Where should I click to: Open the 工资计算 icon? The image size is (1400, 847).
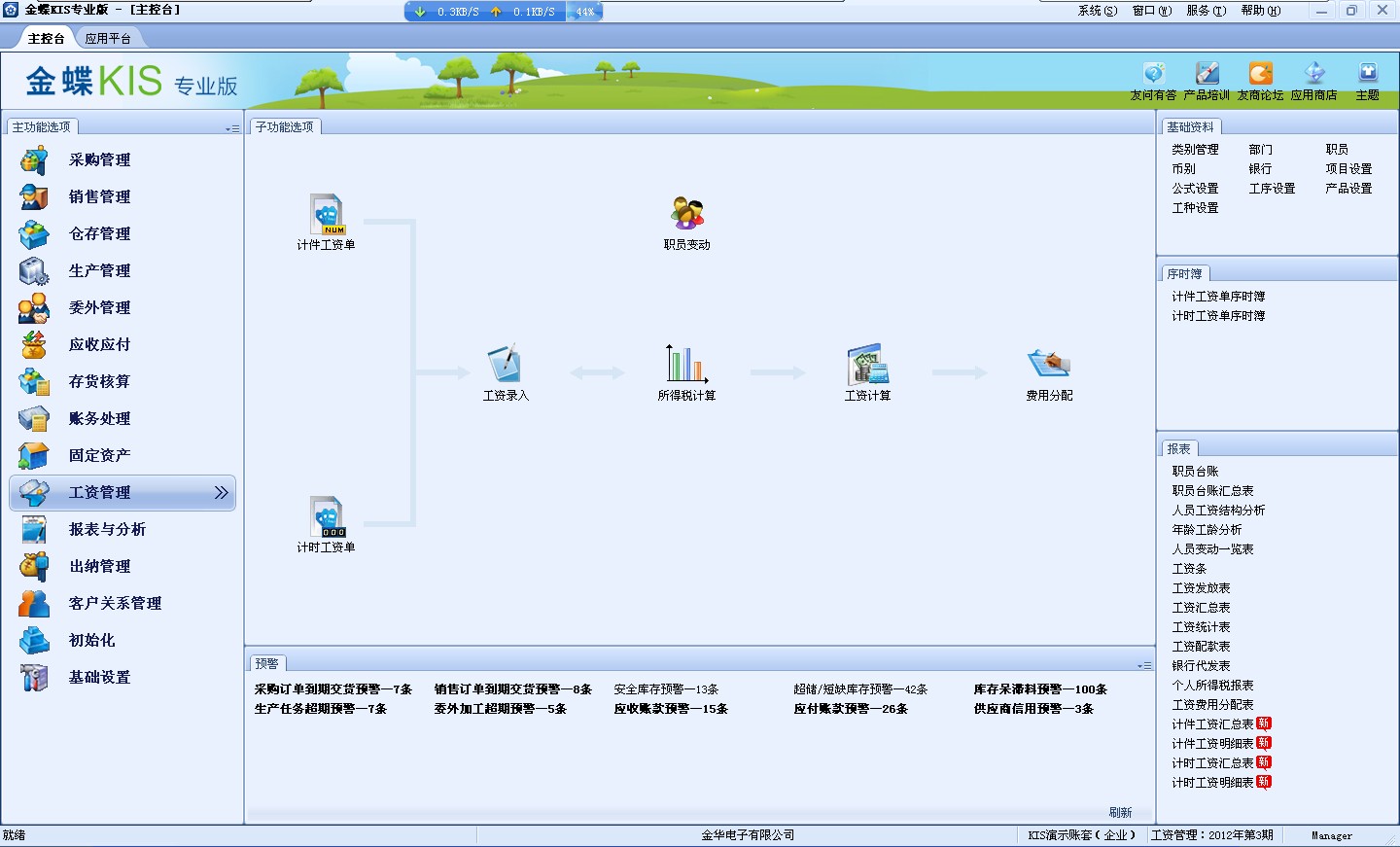click(x=867, y=364)
